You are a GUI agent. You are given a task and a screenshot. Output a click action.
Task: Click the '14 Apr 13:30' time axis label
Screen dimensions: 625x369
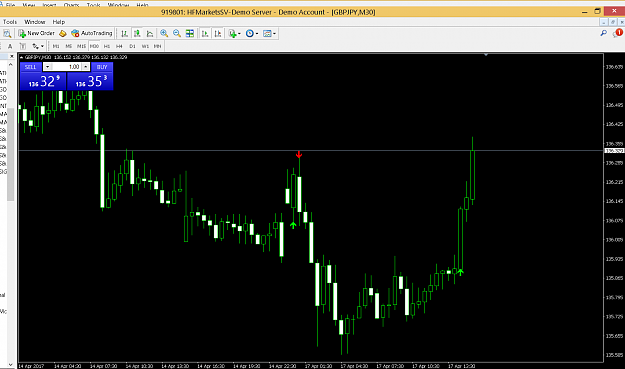pyautogui.click(x=175, y=366)
